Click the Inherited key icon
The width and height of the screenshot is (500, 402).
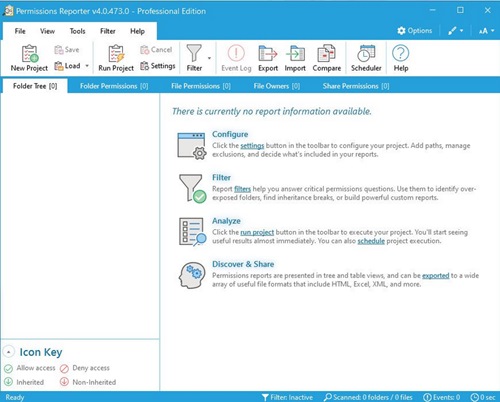pyautogui.click(x=8, y=382)
